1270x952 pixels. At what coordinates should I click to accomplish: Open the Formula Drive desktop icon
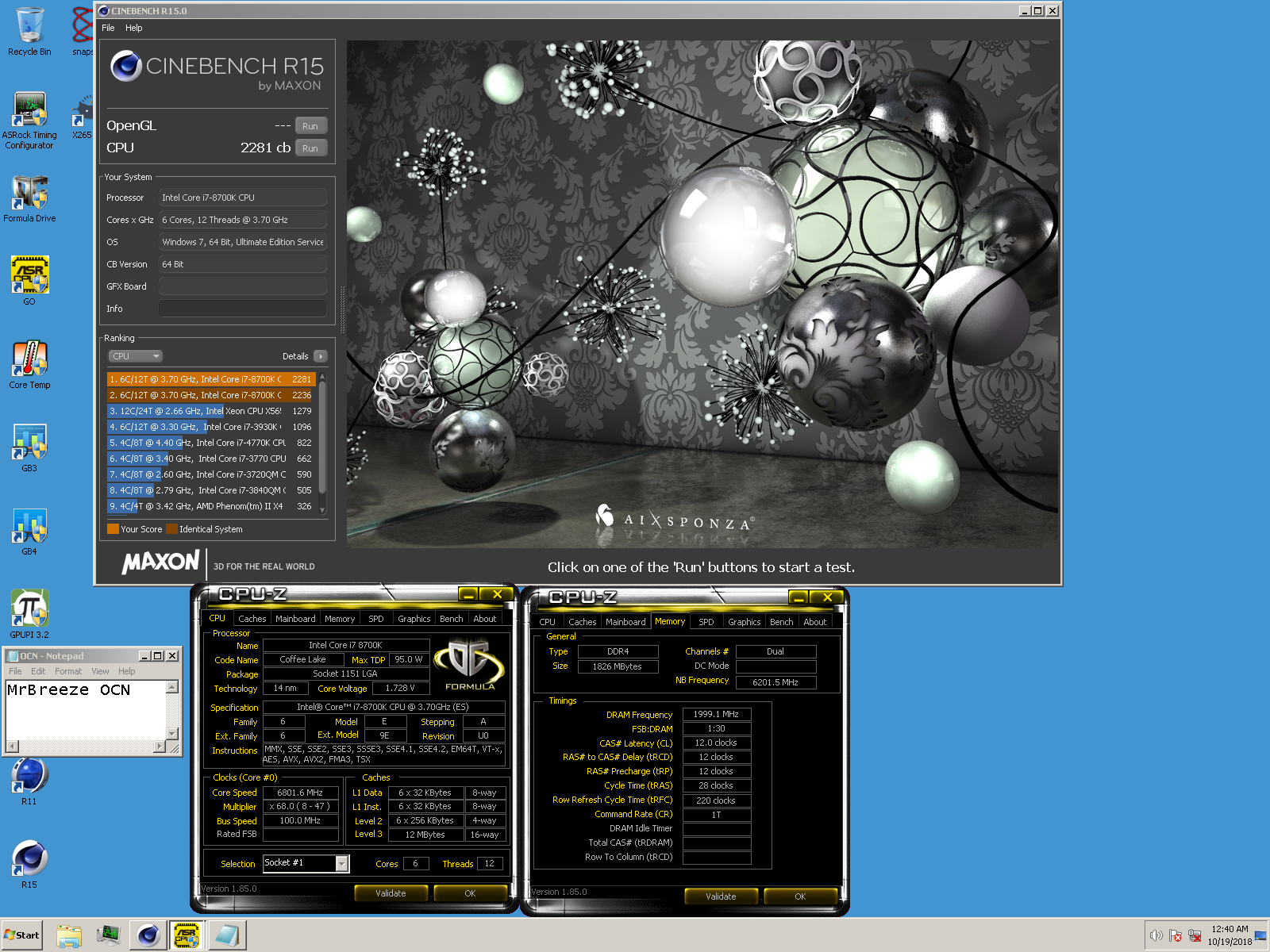[x=29, y=199]
